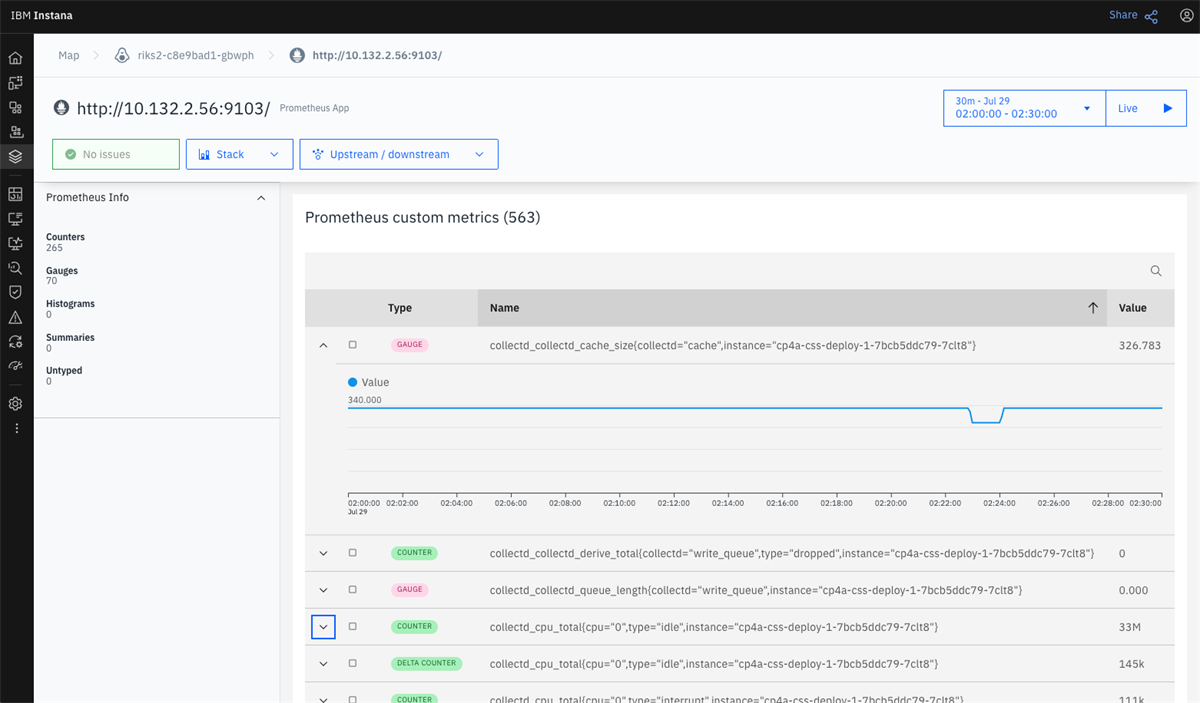The image size is (1200, 703).
Task: Click the blue Value legend dot
Action: [352, 382]
